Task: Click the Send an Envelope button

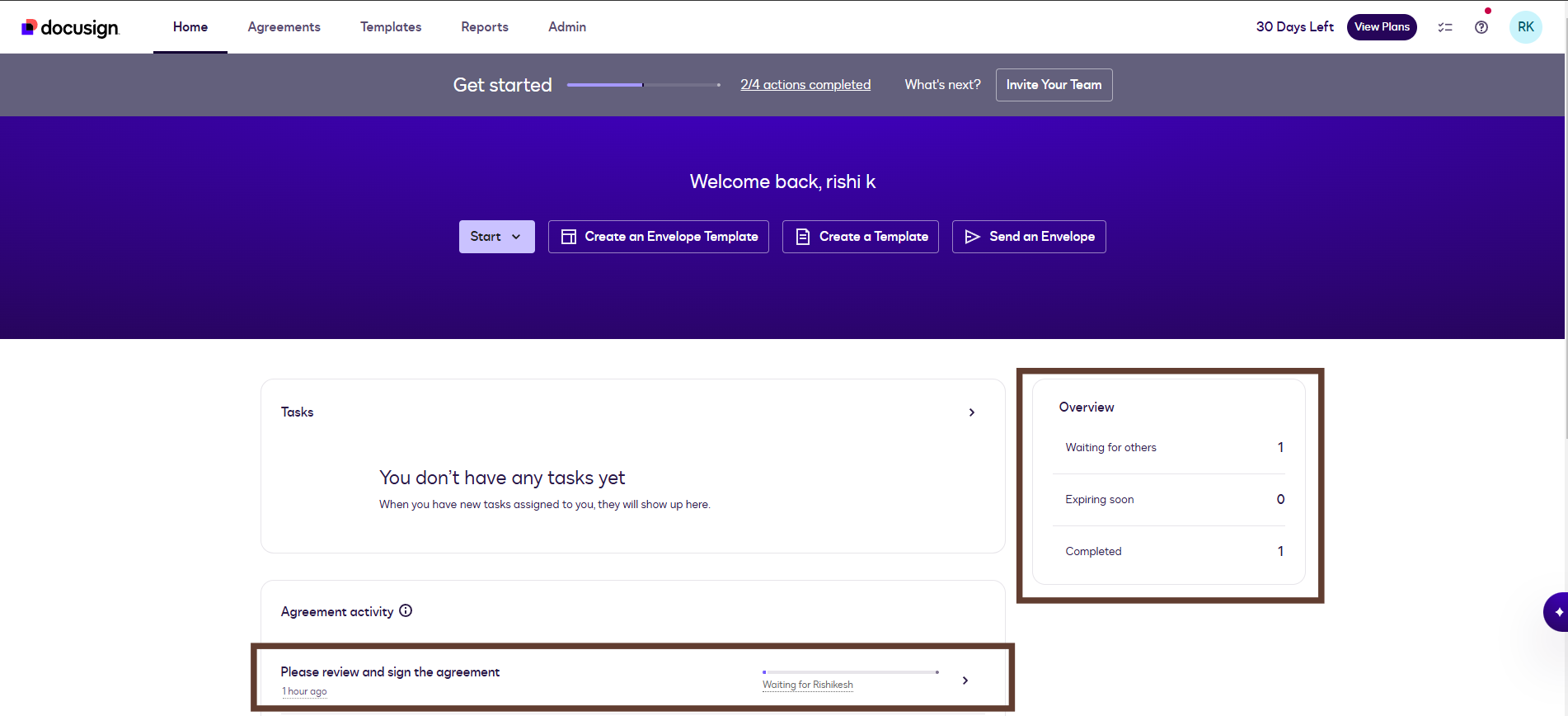Action: point(1029,237)
